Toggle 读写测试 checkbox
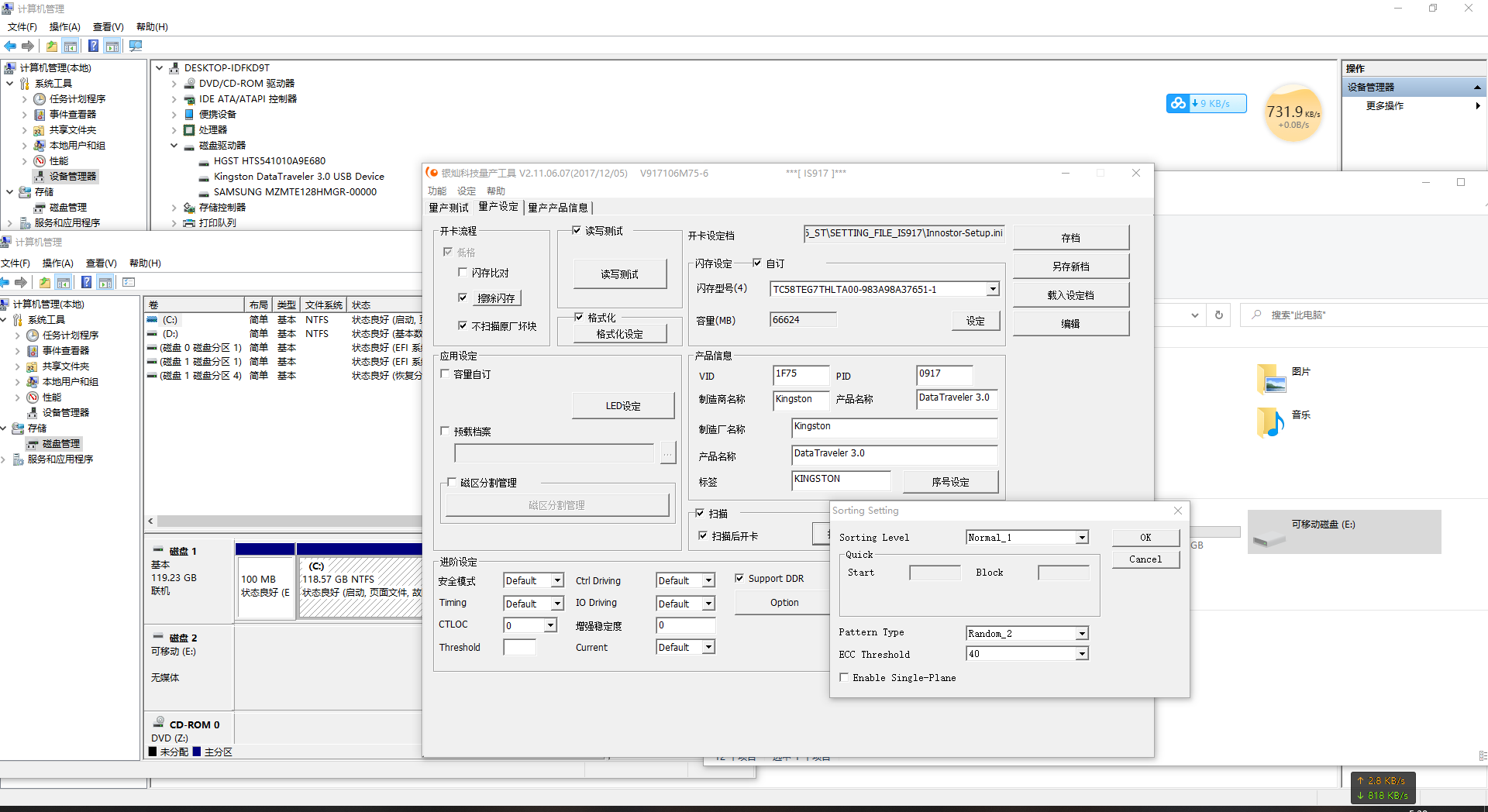 577,230
